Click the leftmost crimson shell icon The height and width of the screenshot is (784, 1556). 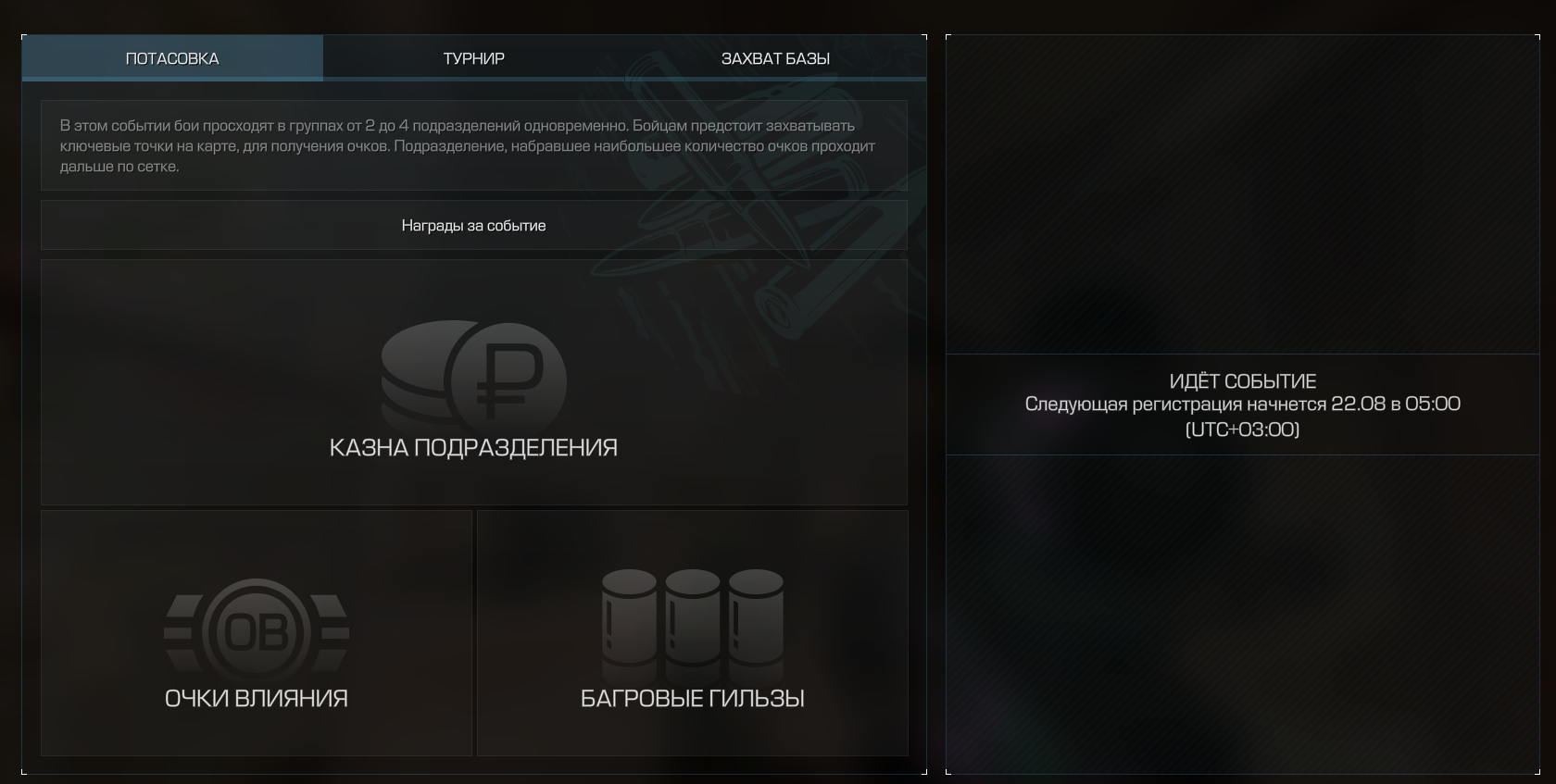click(629, 617)
